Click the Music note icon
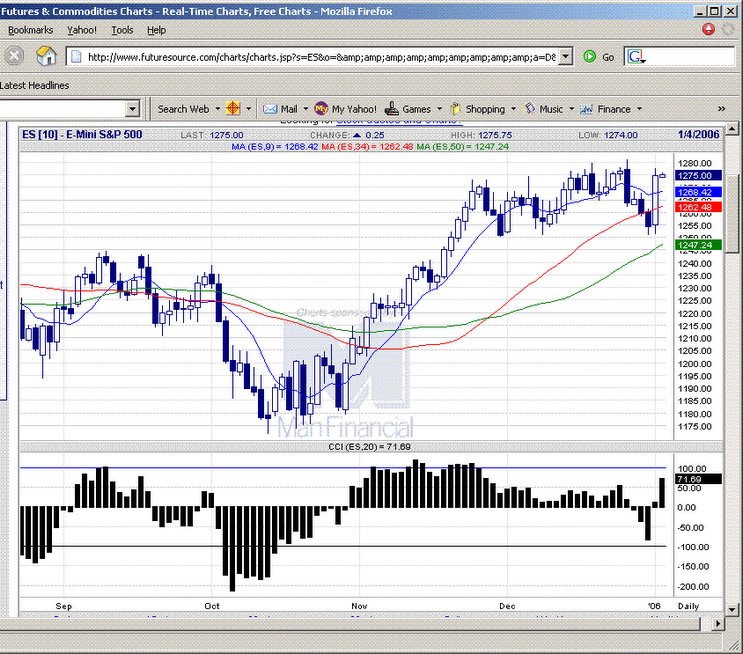 [x=530, y=109]
